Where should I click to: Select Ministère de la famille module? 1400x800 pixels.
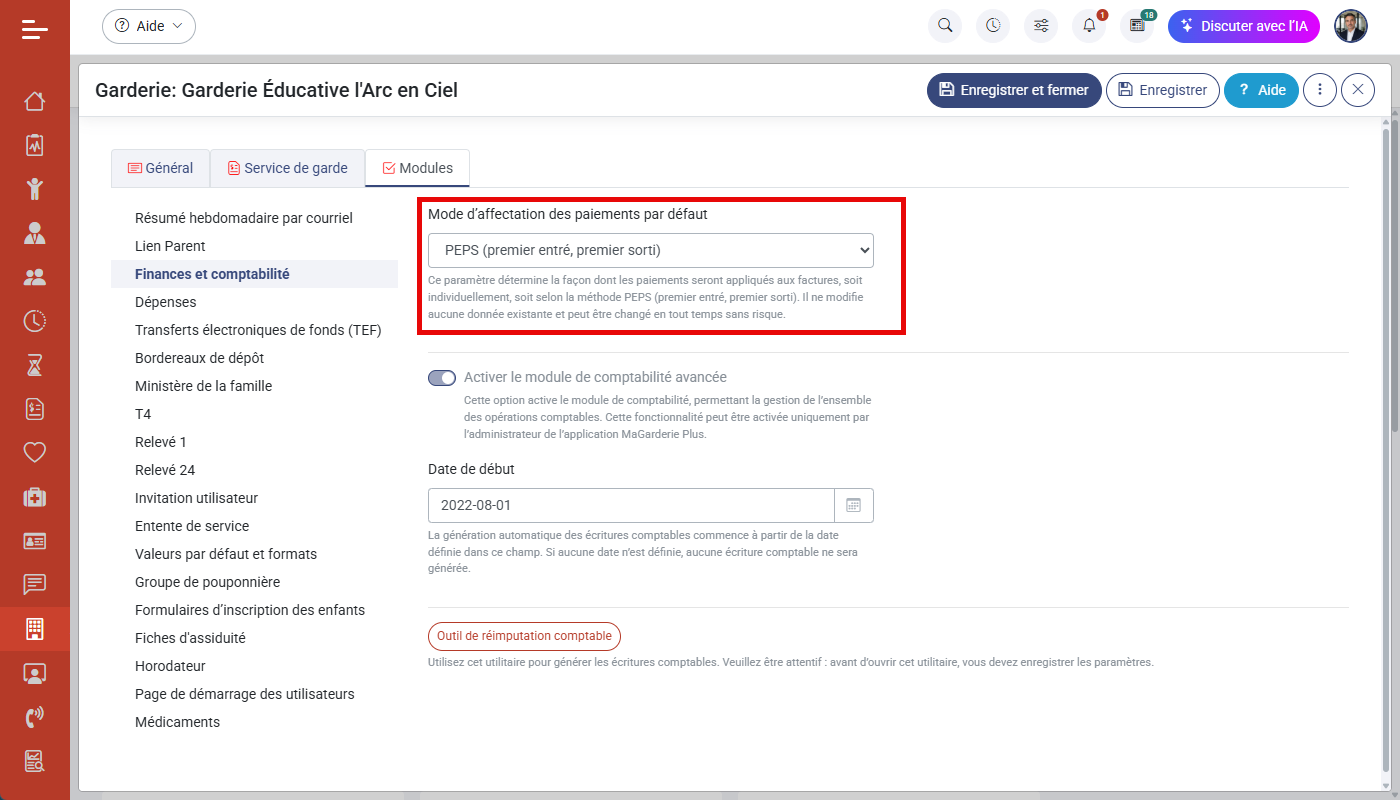pos(204,386)
